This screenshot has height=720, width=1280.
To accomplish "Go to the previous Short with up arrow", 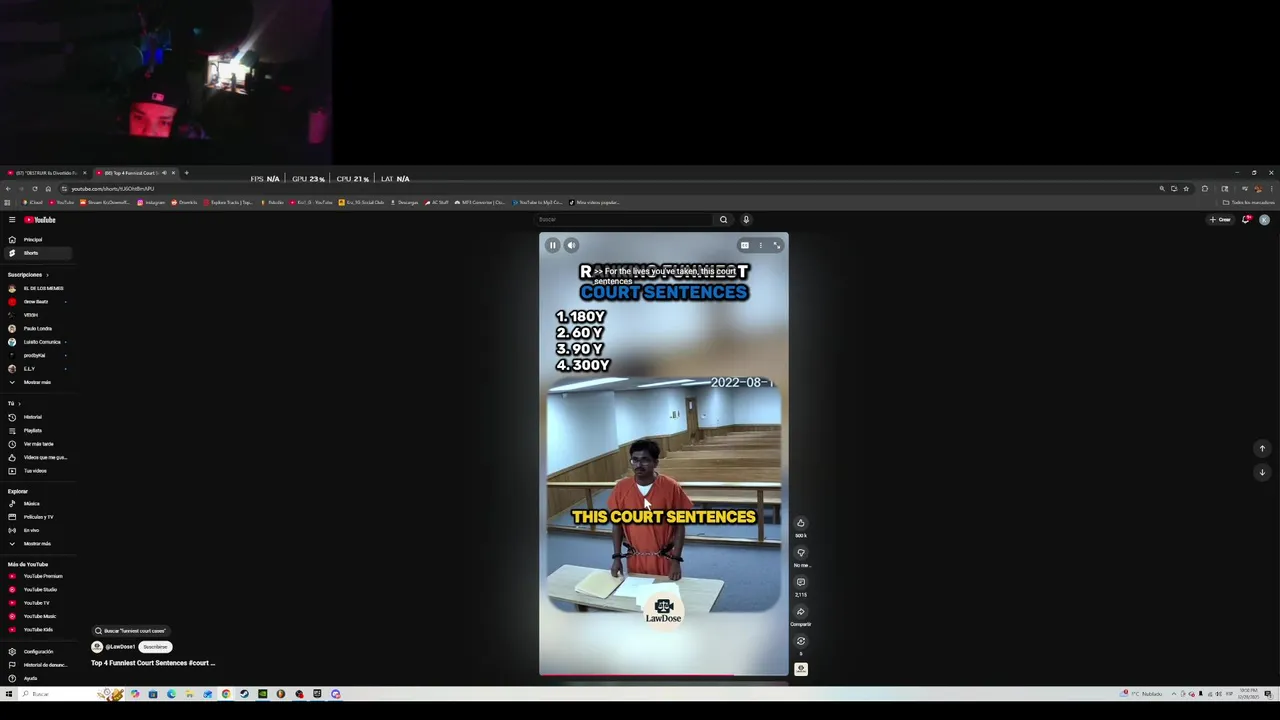I will point(1262,449).
